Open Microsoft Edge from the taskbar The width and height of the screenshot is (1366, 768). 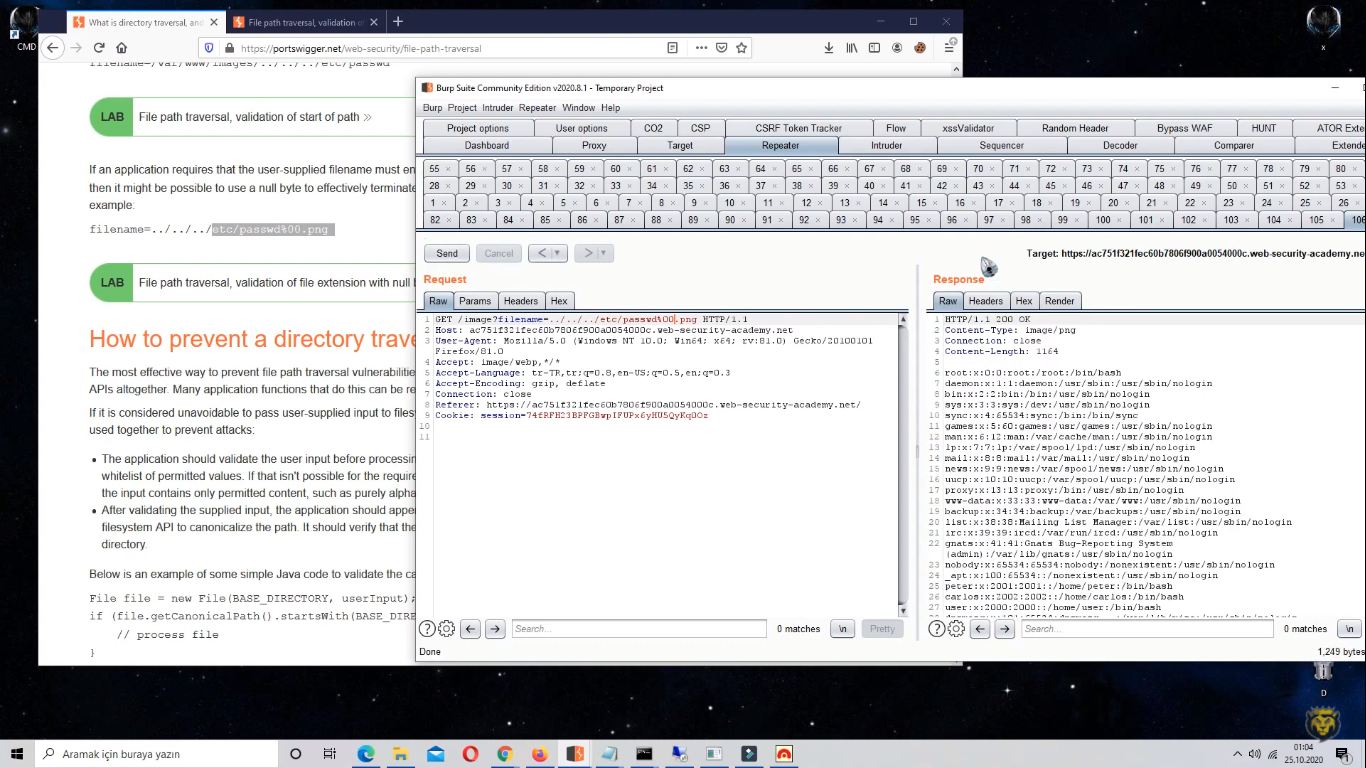click(x=365, y=753)
